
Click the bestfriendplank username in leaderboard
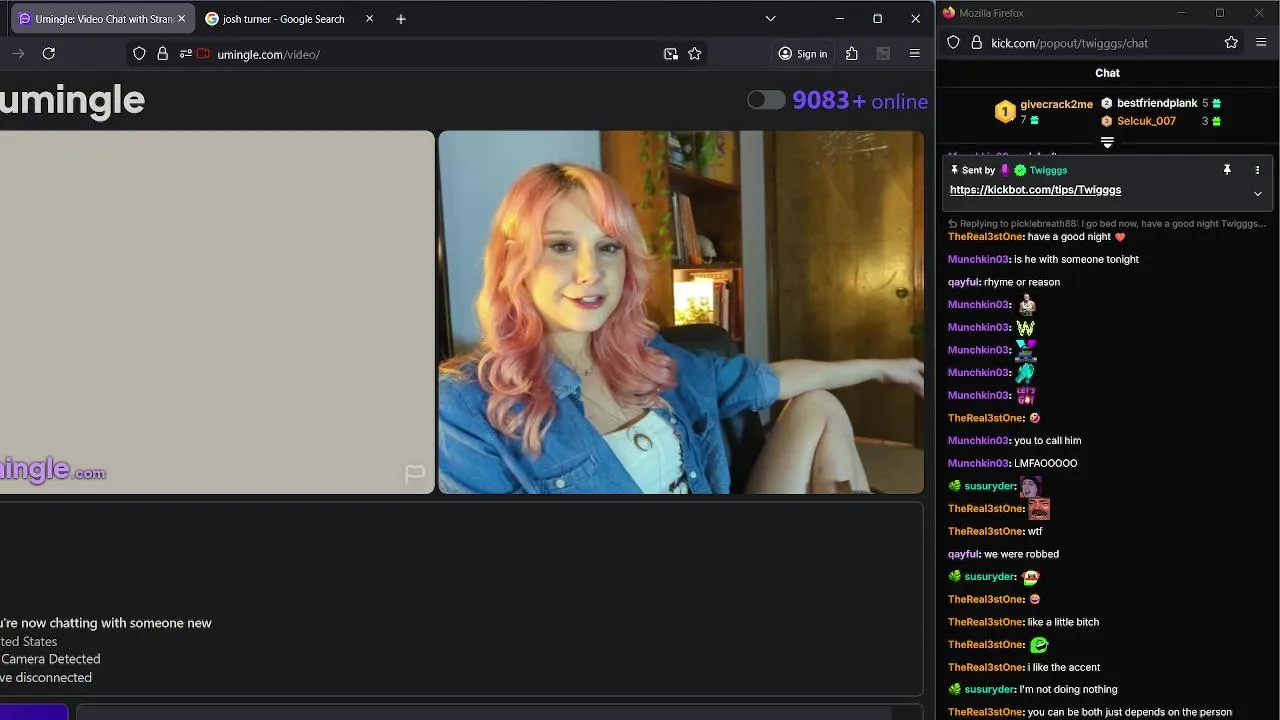click(x=1157, y=103)
